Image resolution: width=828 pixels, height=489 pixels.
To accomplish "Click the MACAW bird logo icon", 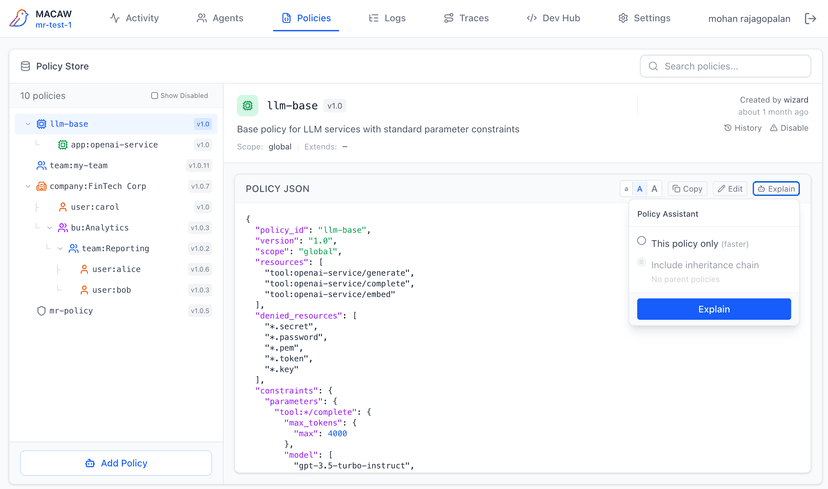I will click(x=18, y=19).
